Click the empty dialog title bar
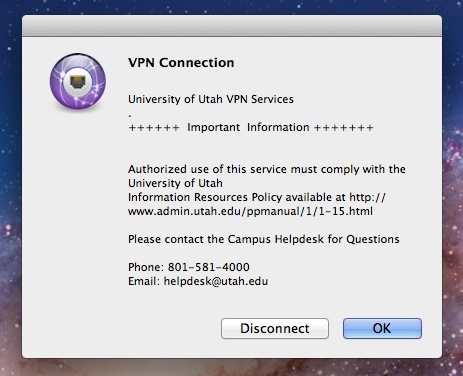Image resolution: width=463 pixels, height=376 pixels. pyautogui.click(x=232, y=26)
